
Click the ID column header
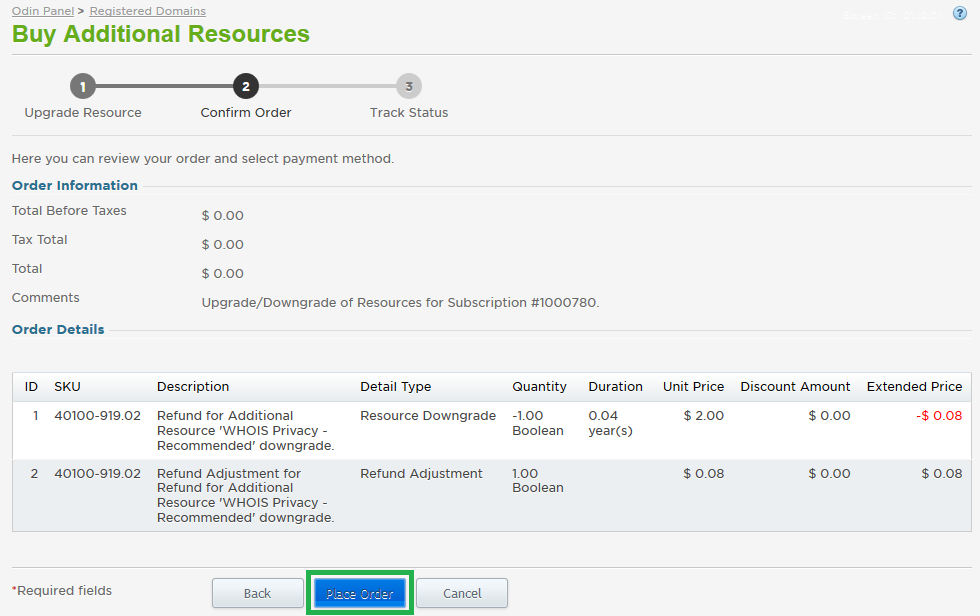pyautogui.click(x=31, y=387)
